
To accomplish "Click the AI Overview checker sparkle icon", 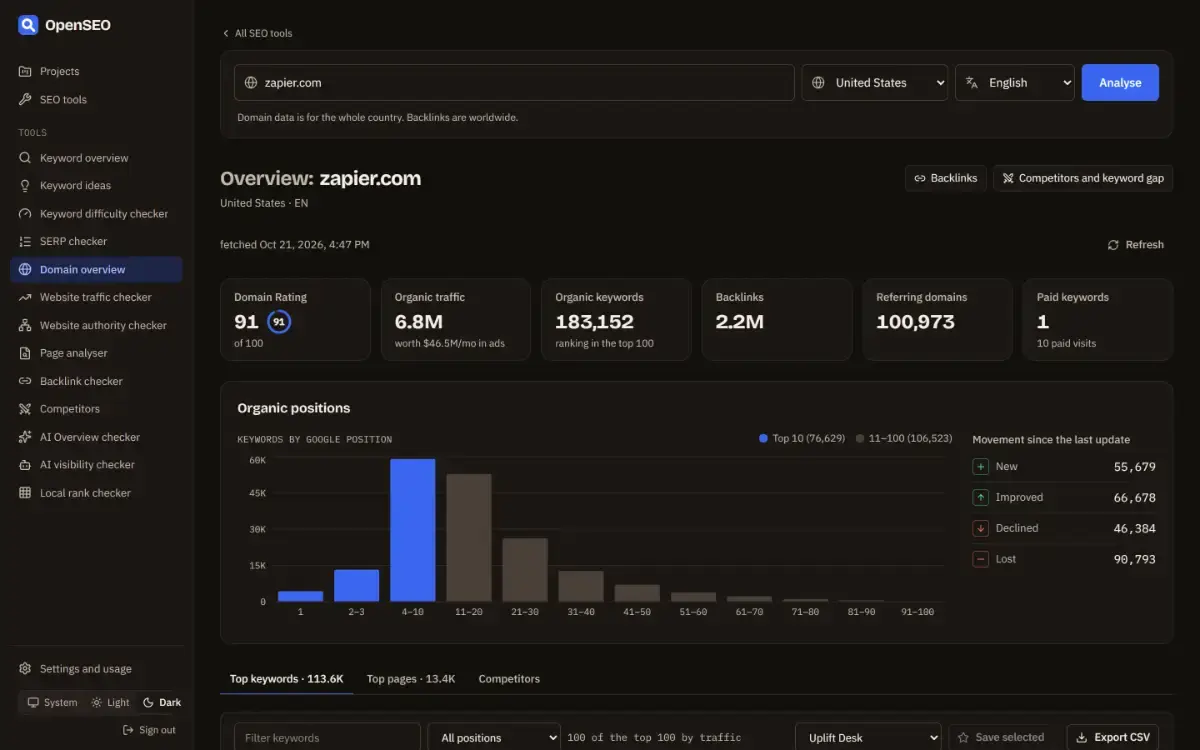I will click(25, 437).
